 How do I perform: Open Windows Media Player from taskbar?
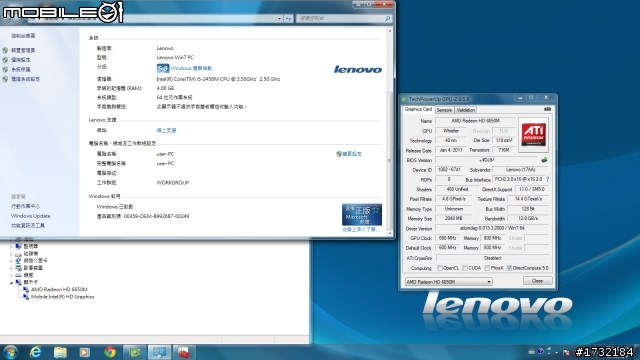pos(84,352)
